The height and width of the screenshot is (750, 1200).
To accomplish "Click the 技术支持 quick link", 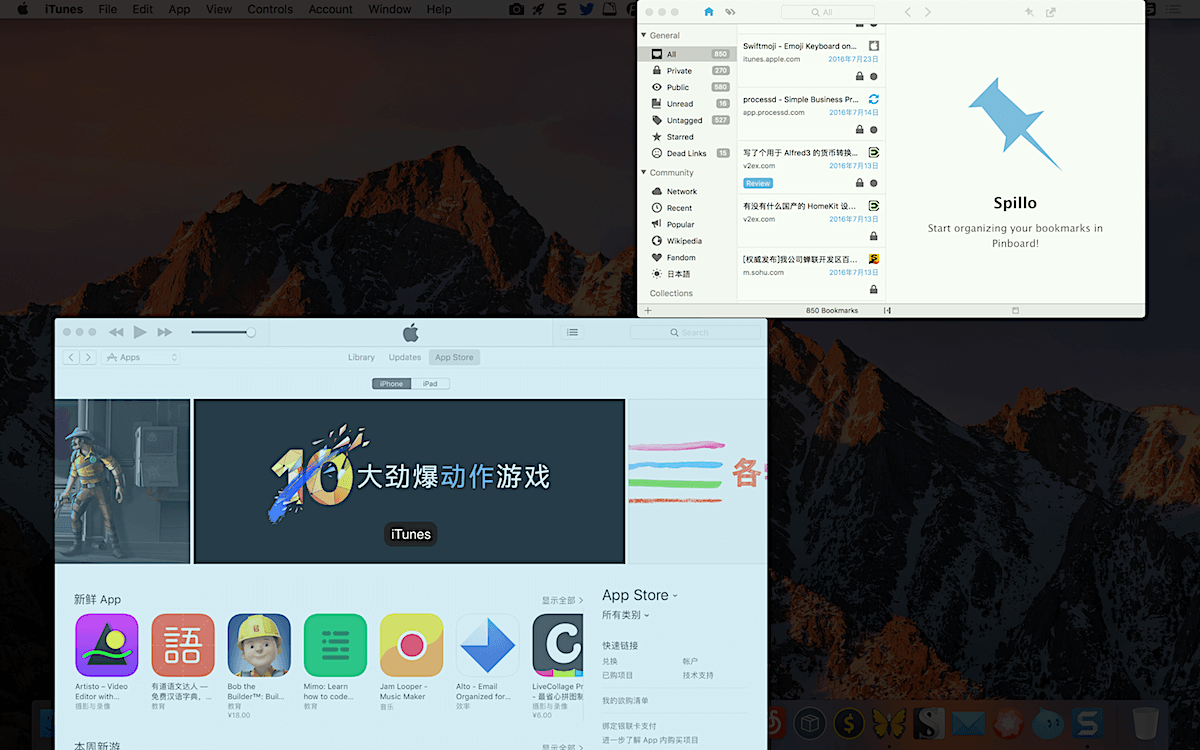I will click(x=698, y=675).
